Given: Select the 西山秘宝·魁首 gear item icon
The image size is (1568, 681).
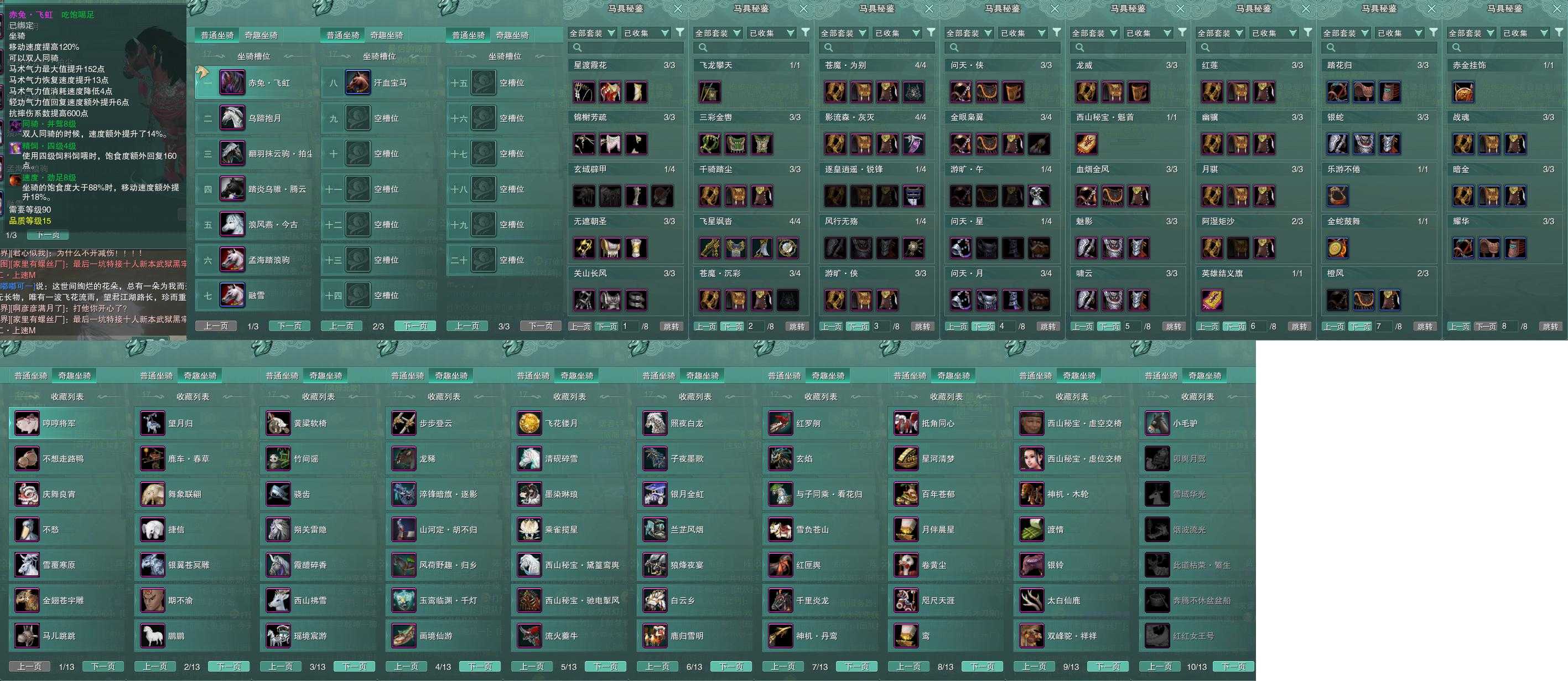Looking at the screenshot, I should pos(1087,145).
